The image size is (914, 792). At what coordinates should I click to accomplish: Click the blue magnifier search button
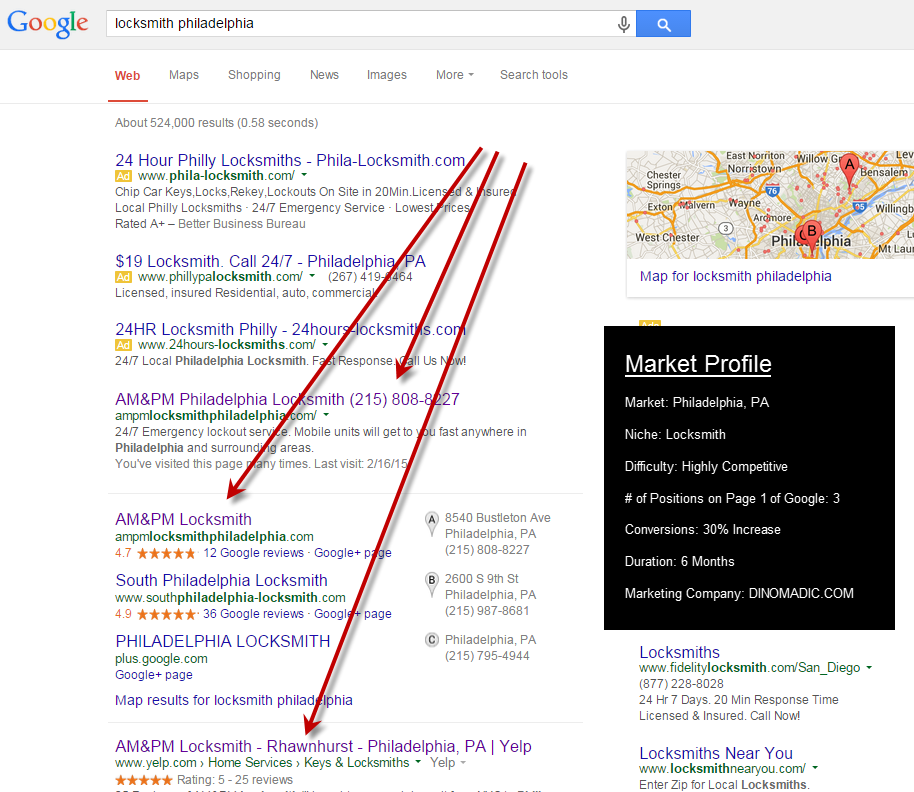[663, 24]
